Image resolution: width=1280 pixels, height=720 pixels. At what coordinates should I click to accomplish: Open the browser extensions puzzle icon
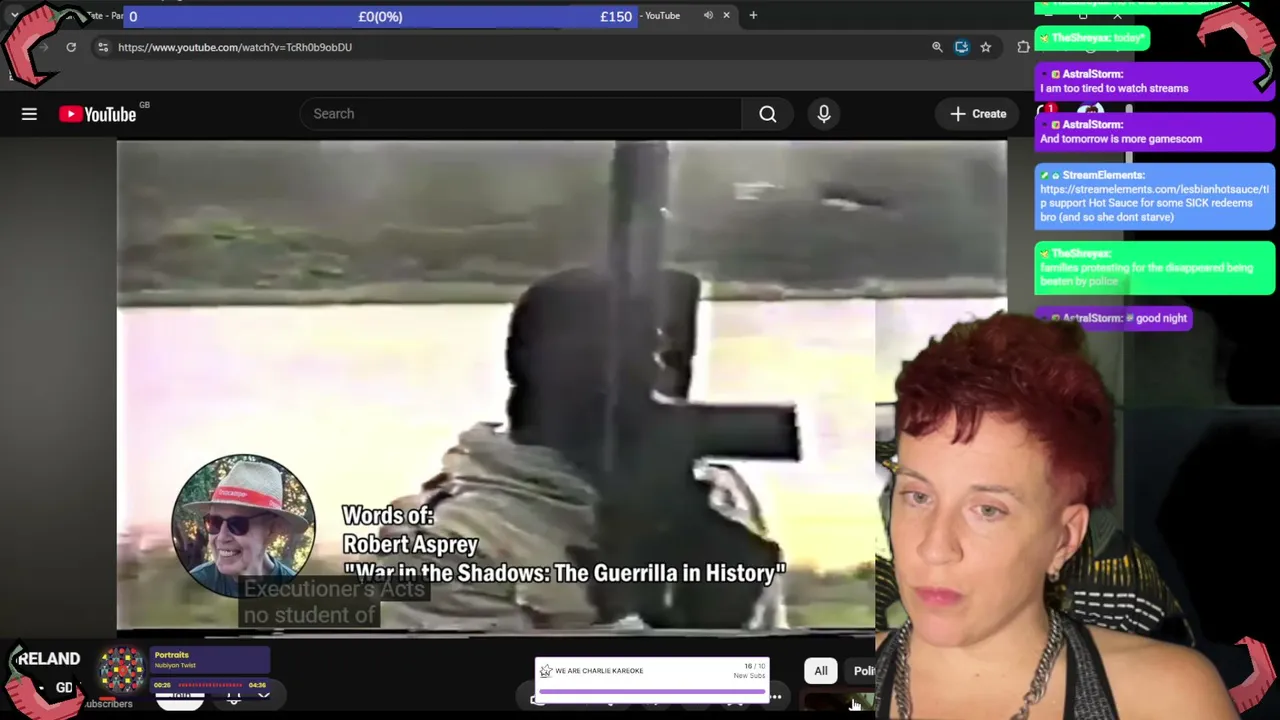coord(1023,47)
